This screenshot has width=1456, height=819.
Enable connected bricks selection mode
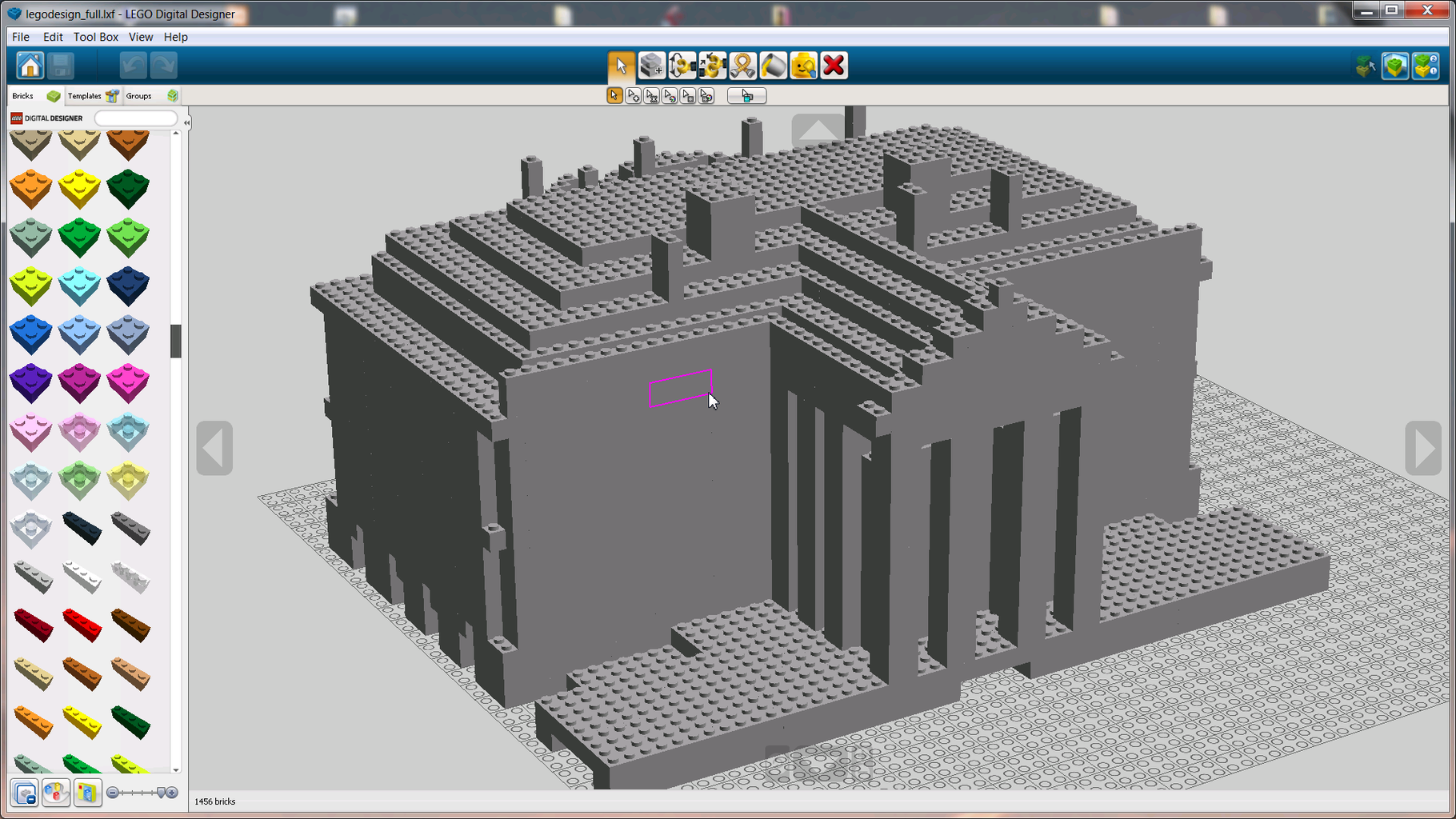652,95
